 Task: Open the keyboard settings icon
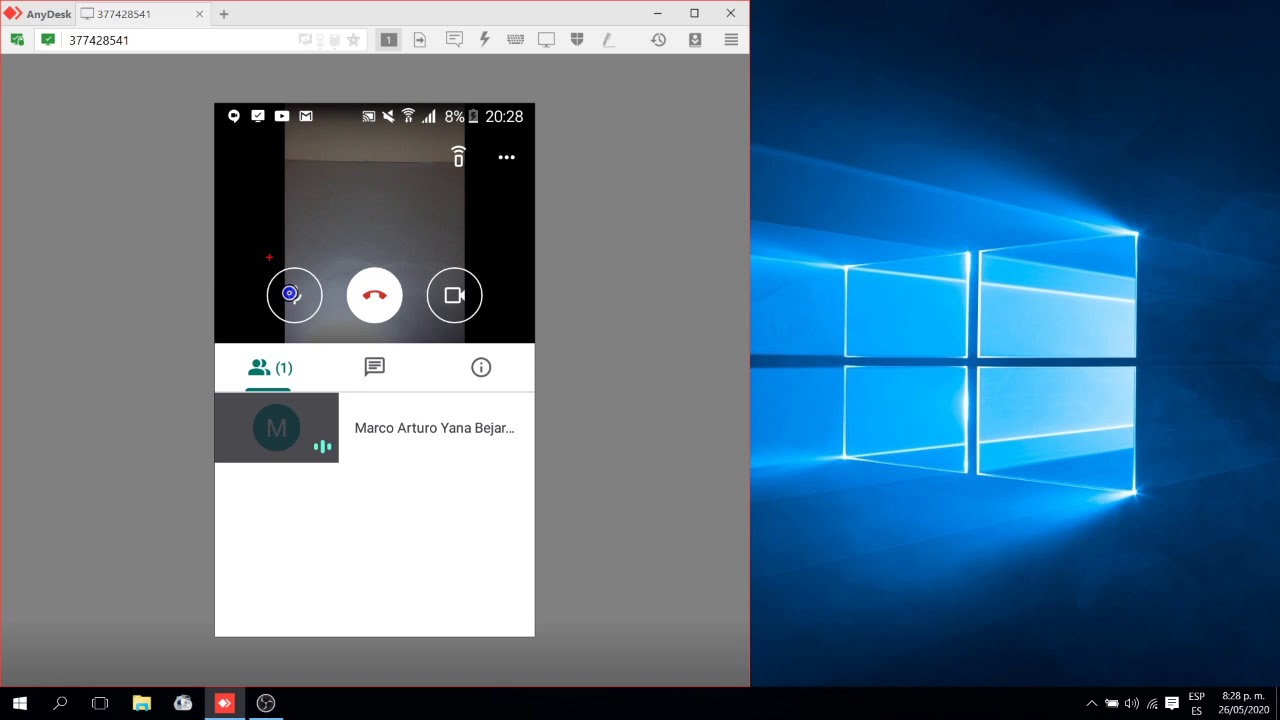click(x=516, y=40)
